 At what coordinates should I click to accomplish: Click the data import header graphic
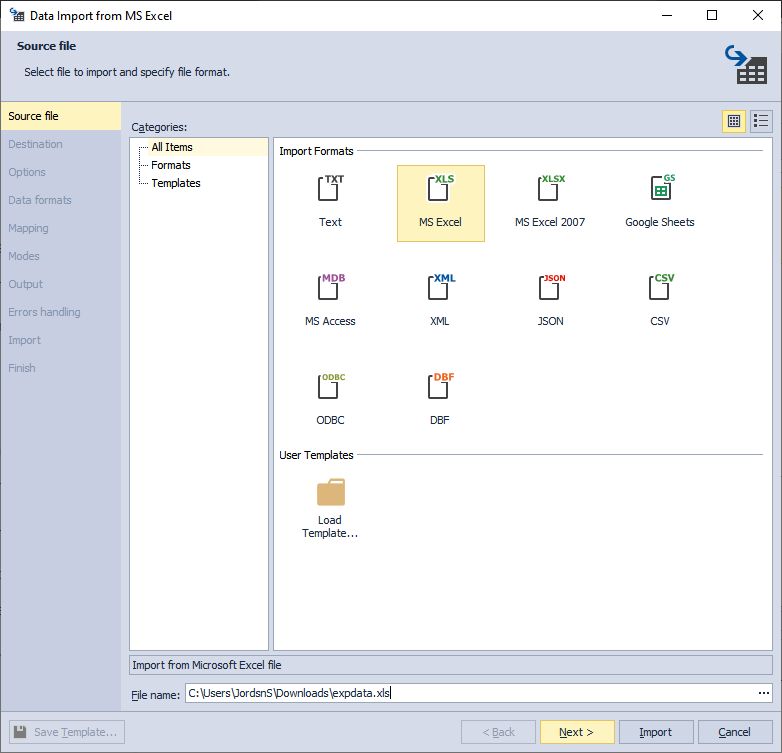point(746,64)
